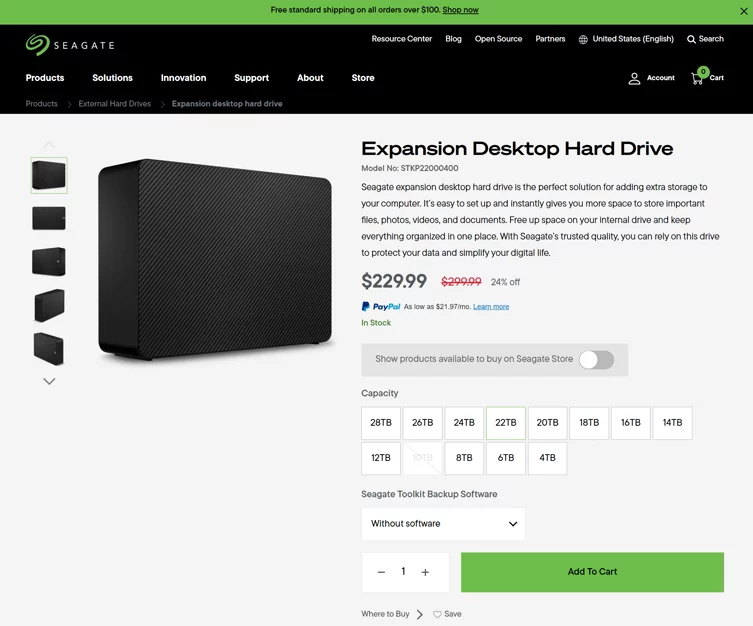Open Search with magnifier icon
Screen dimensions: 753x626
pyautogui.click(x=691, y=39)
